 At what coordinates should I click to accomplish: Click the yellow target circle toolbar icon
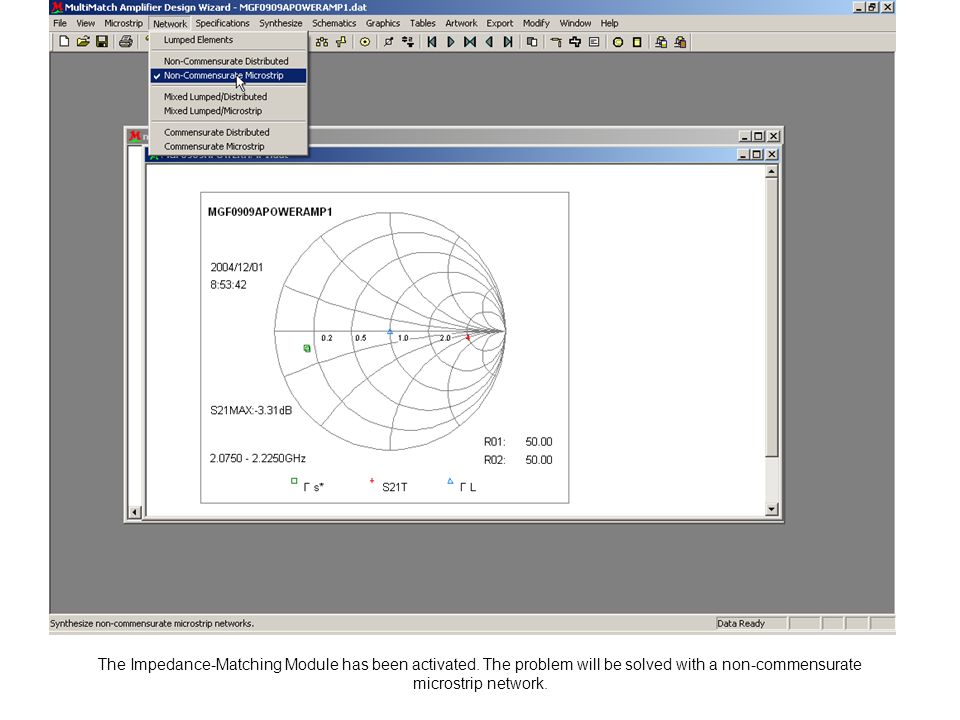(x=365, y=42)
